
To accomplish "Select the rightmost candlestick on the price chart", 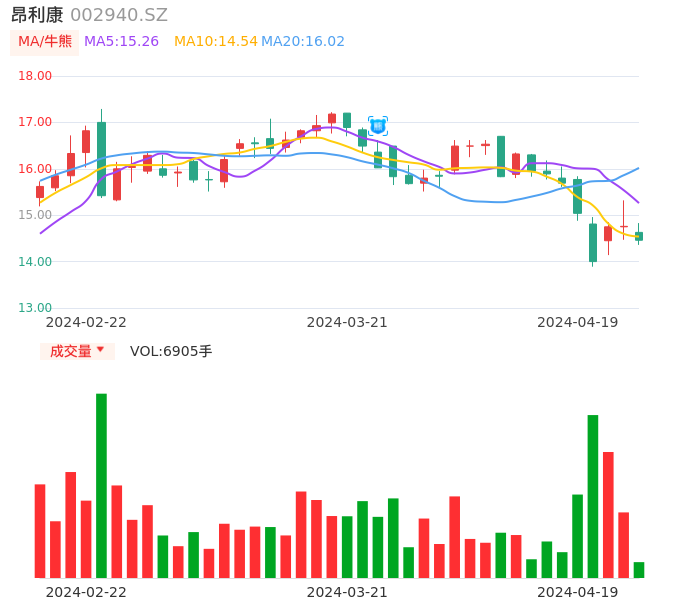I will tap(639, 236).
